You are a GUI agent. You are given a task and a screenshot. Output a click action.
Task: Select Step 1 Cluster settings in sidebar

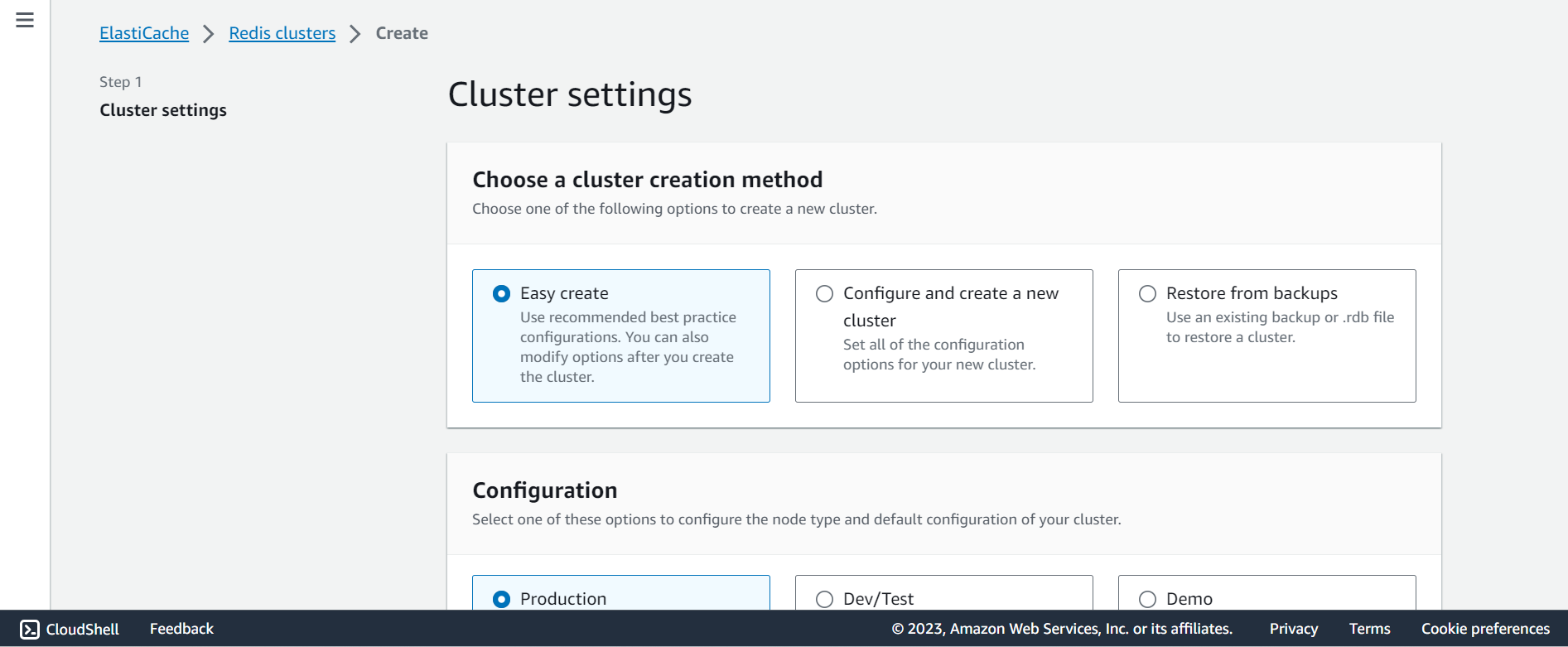click(x=163, y=110)
